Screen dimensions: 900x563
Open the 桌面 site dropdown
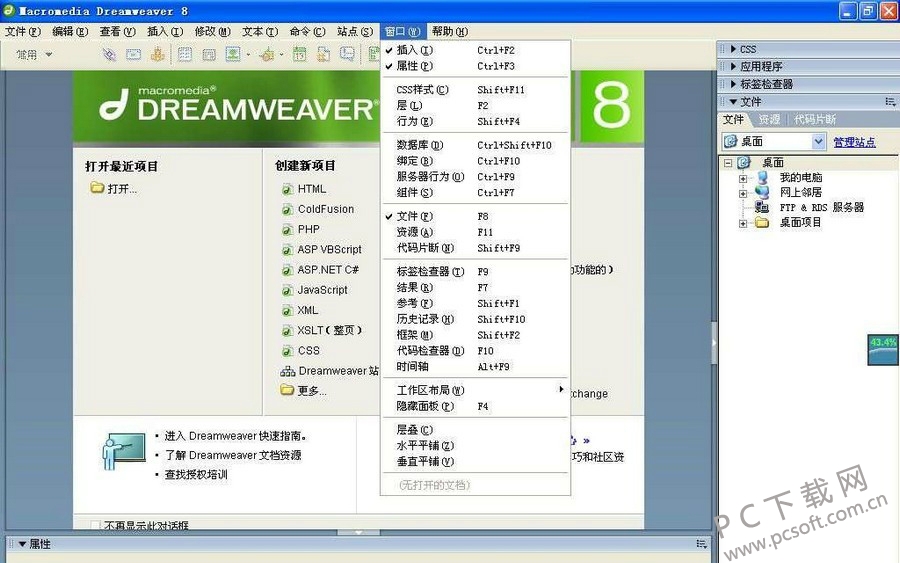click(x=818, y=141)
